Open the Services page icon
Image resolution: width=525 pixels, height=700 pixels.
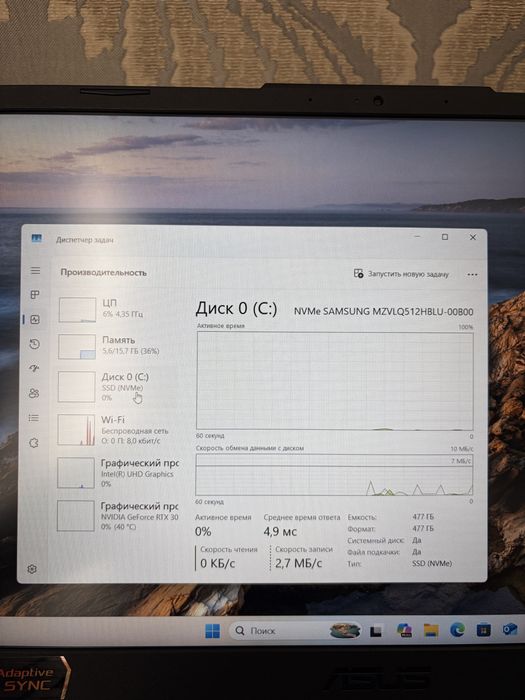coord(33,443)
